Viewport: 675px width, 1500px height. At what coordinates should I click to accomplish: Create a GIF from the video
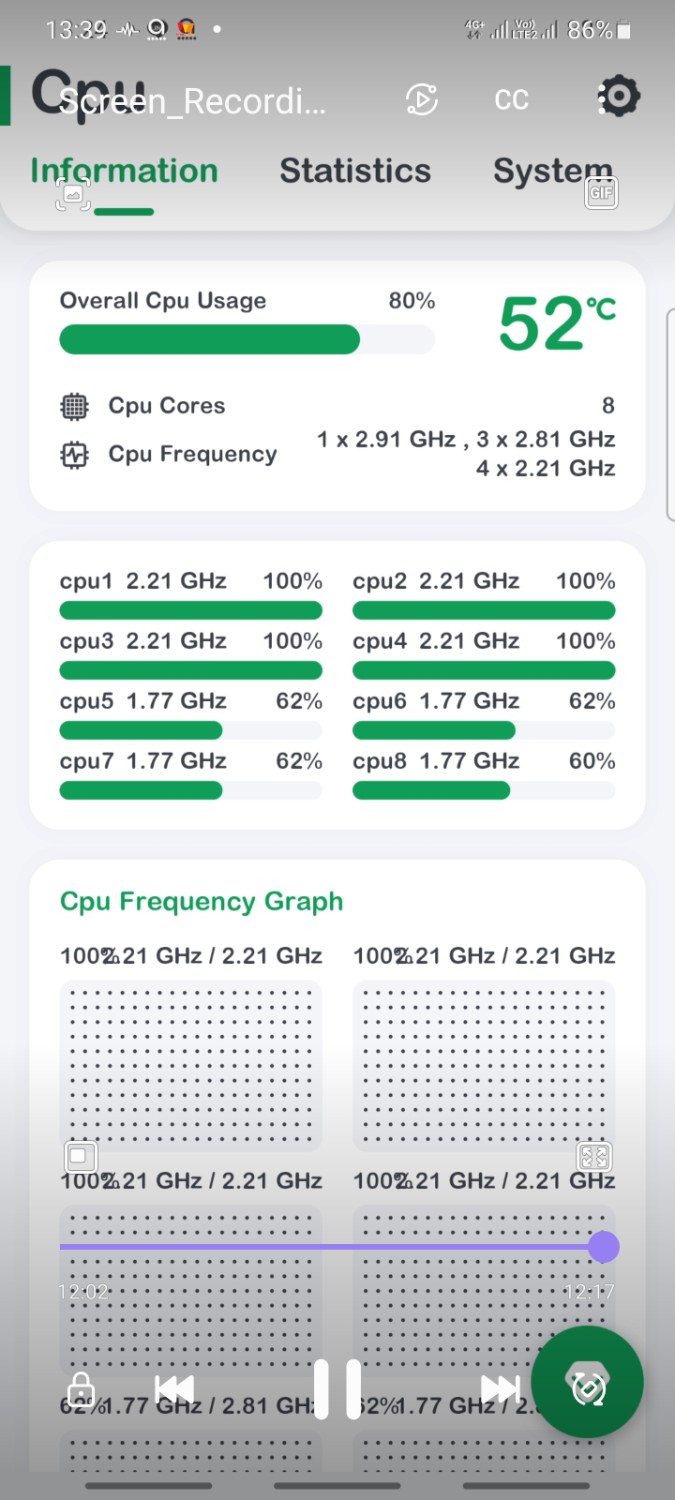[x=601, y=192]
